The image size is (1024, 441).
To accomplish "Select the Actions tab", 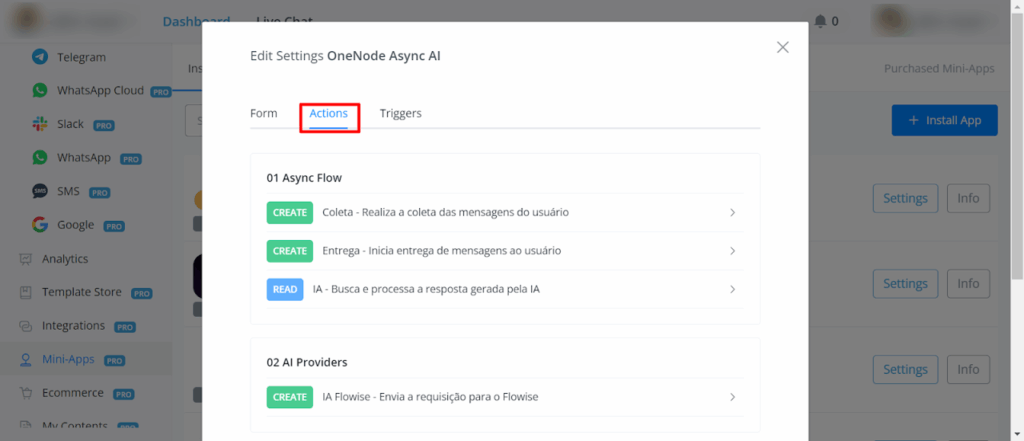I will tap(328, 113).
